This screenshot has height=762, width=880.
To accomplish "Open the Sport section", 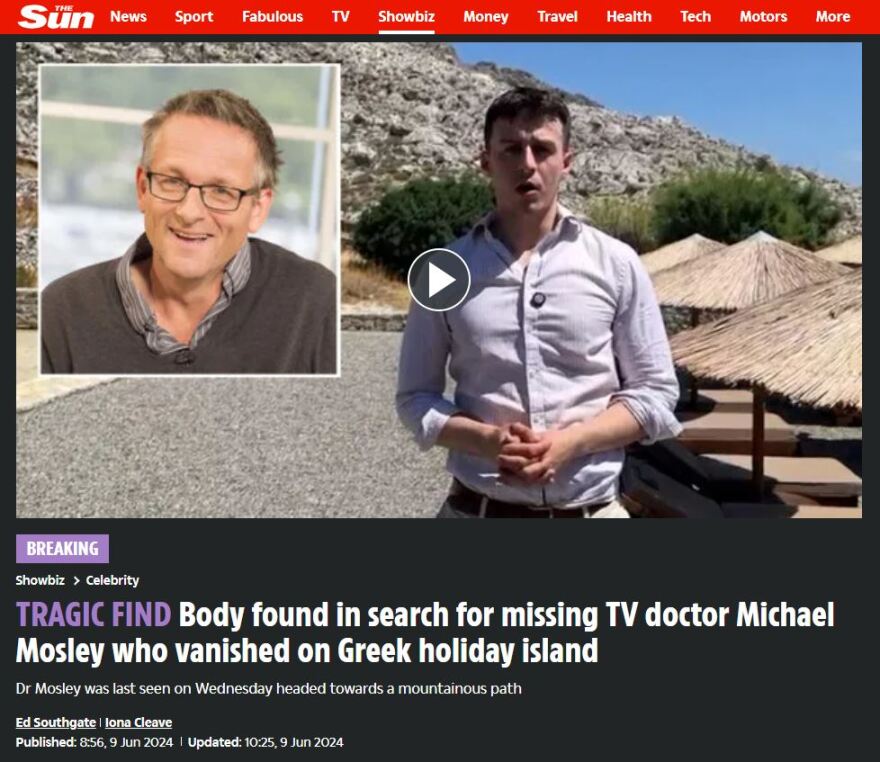I will (194, 17).
